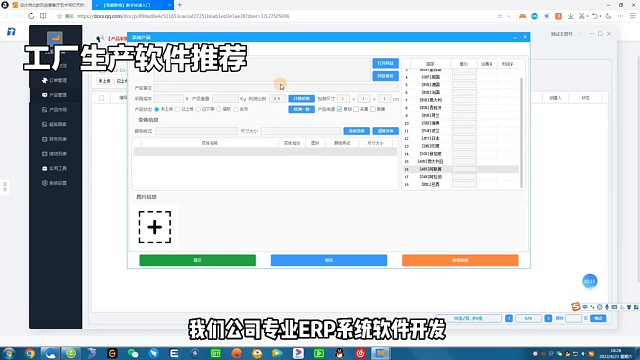The height and width of the screenshot is (360, 640).
Task: Click the bookmark star in address bar
Action: coord(60,16)
